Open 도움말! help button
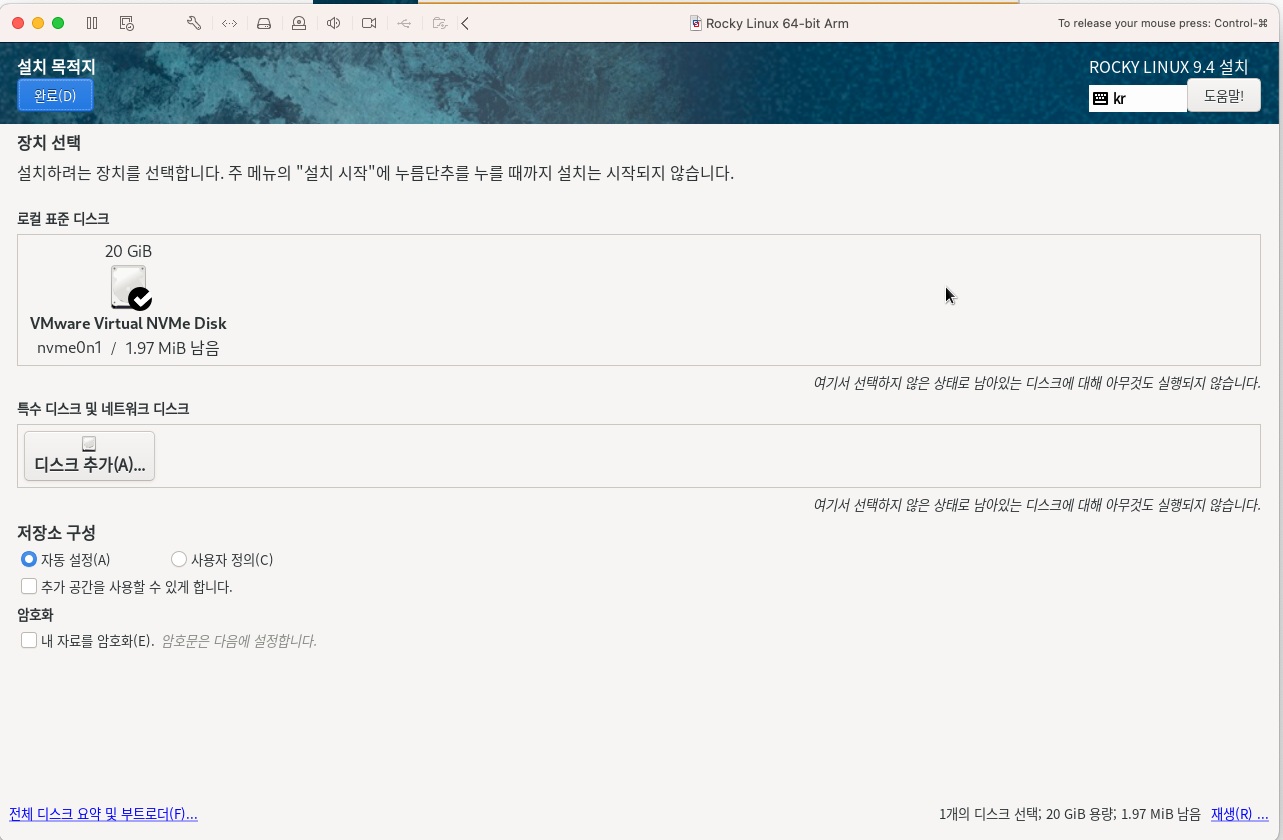Image resolution: width=1283 pixels, height=840 pixels. 1224,95
